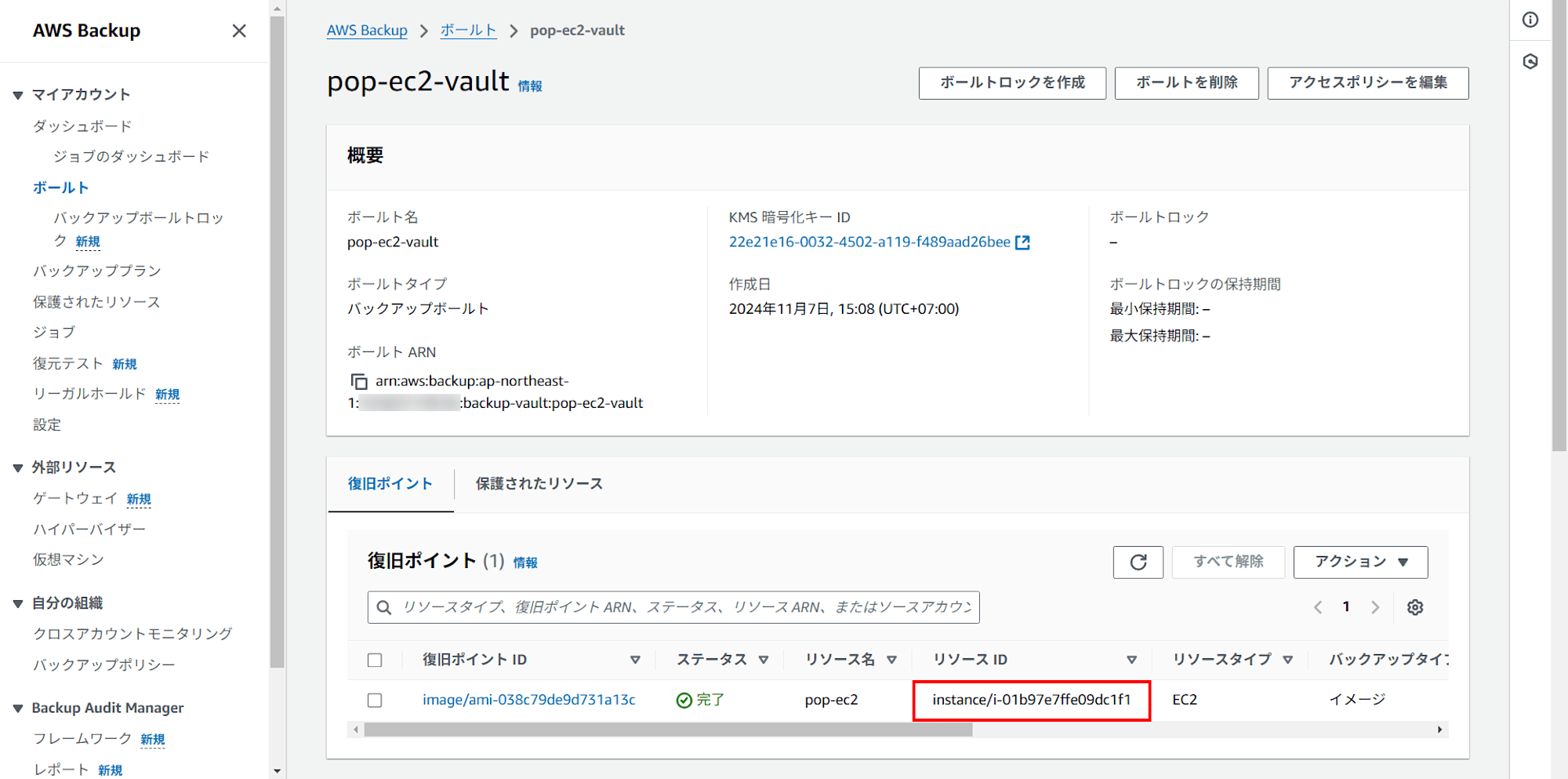Open バックアップボールトロック in sidebar
The width and height of the screenshot is (1568, 779).
tap(138, 229)
